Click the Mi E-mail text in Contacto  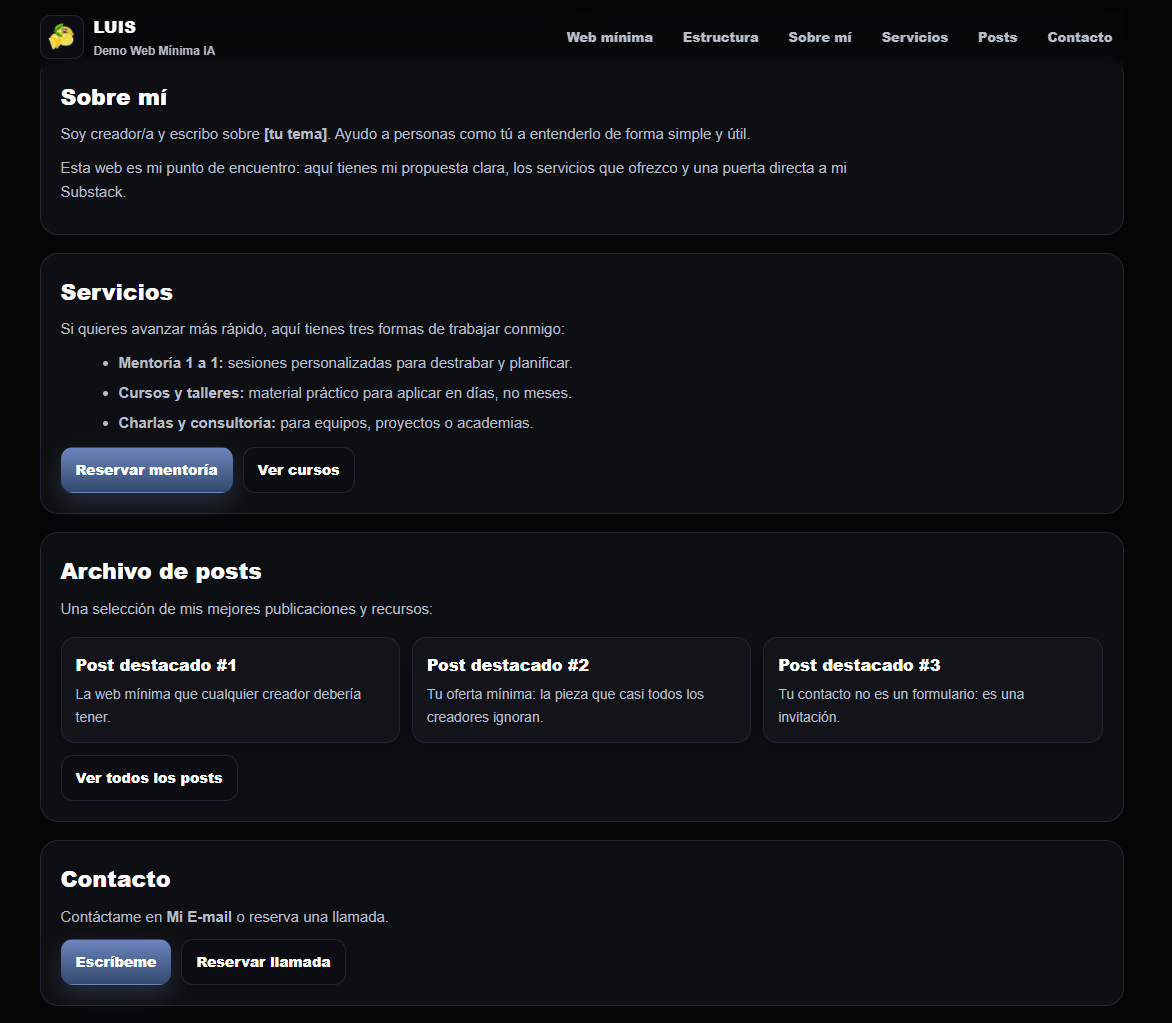pyautogui.click(x=199, y=917)
